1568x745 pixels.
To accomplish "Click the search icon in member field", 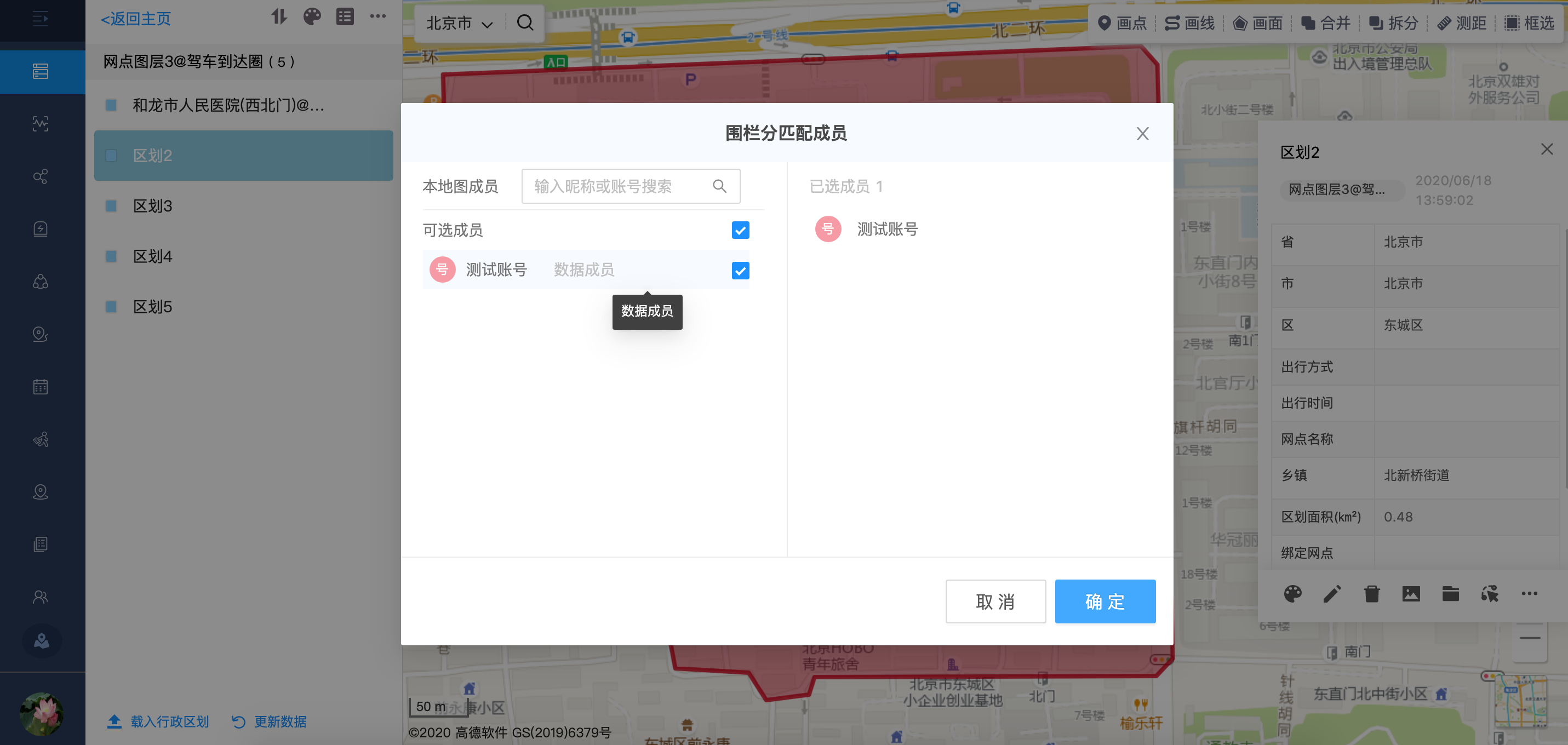I will point(719,186).
